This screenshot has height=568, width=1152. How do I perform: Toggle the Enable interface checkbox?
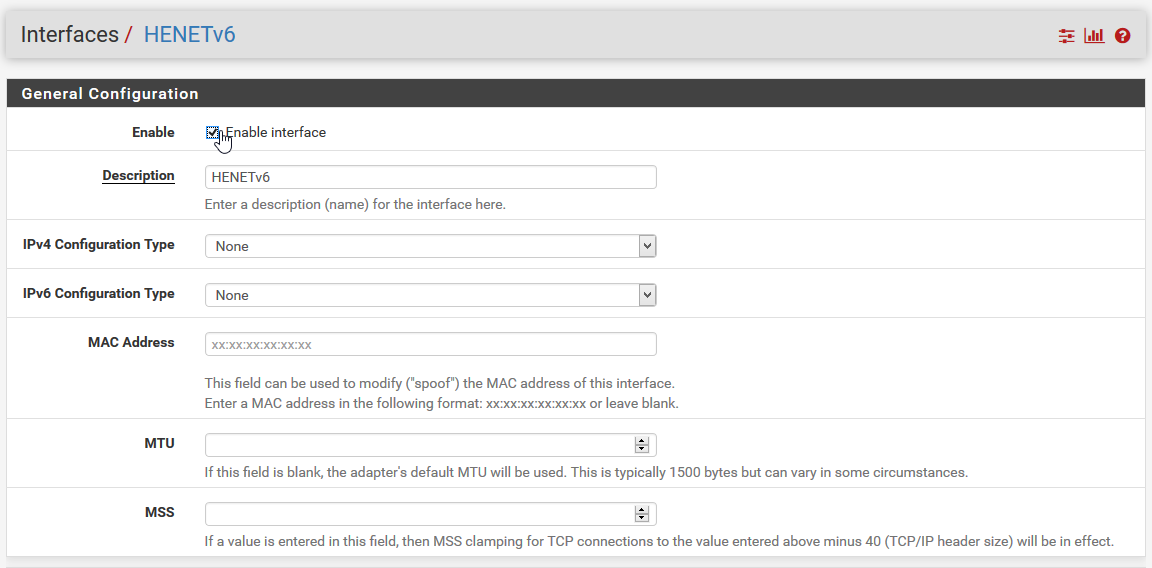click(x=212, y=132)
